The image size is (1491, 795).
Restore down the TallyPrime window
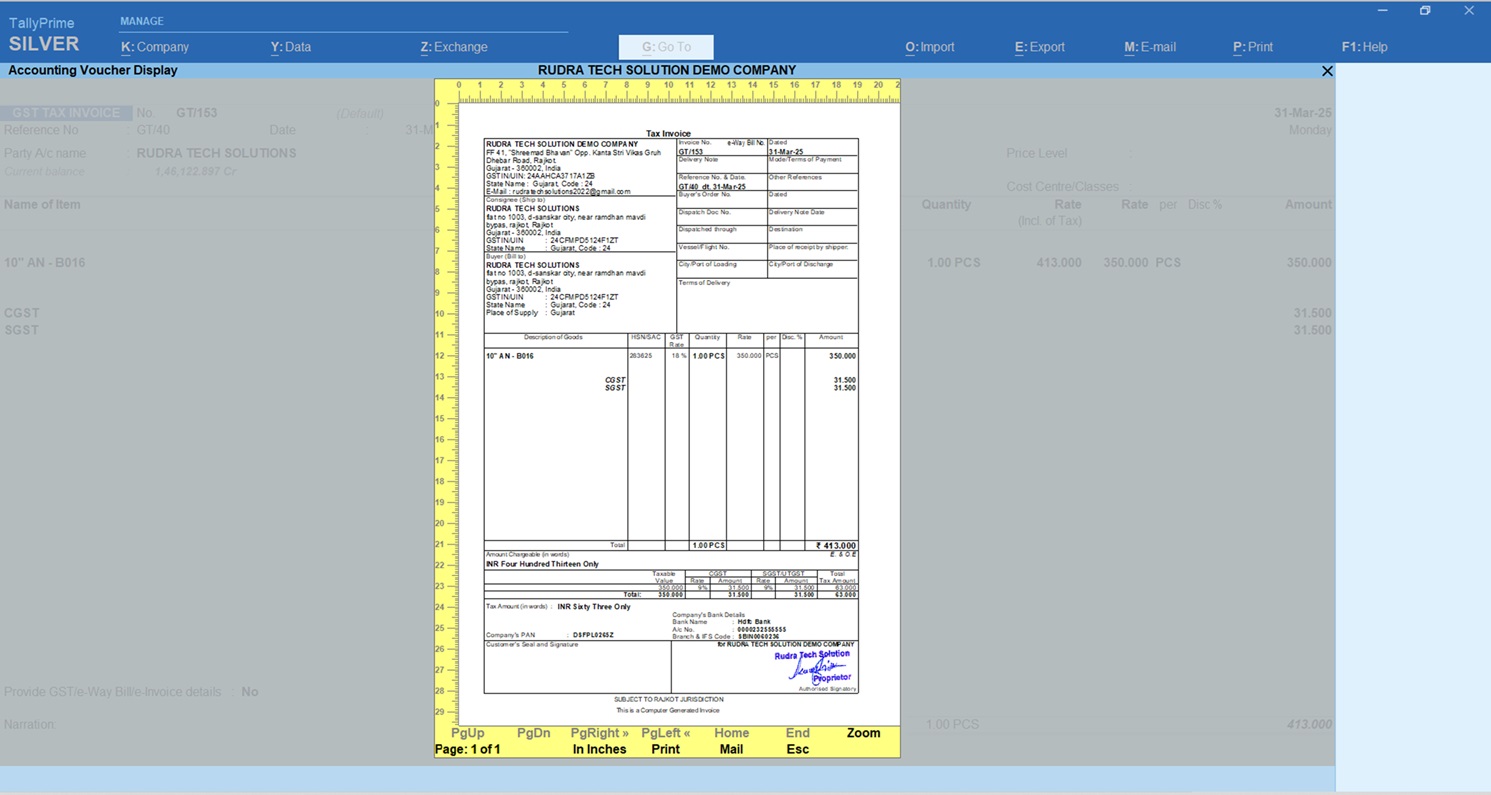(x=1425, y=11)
